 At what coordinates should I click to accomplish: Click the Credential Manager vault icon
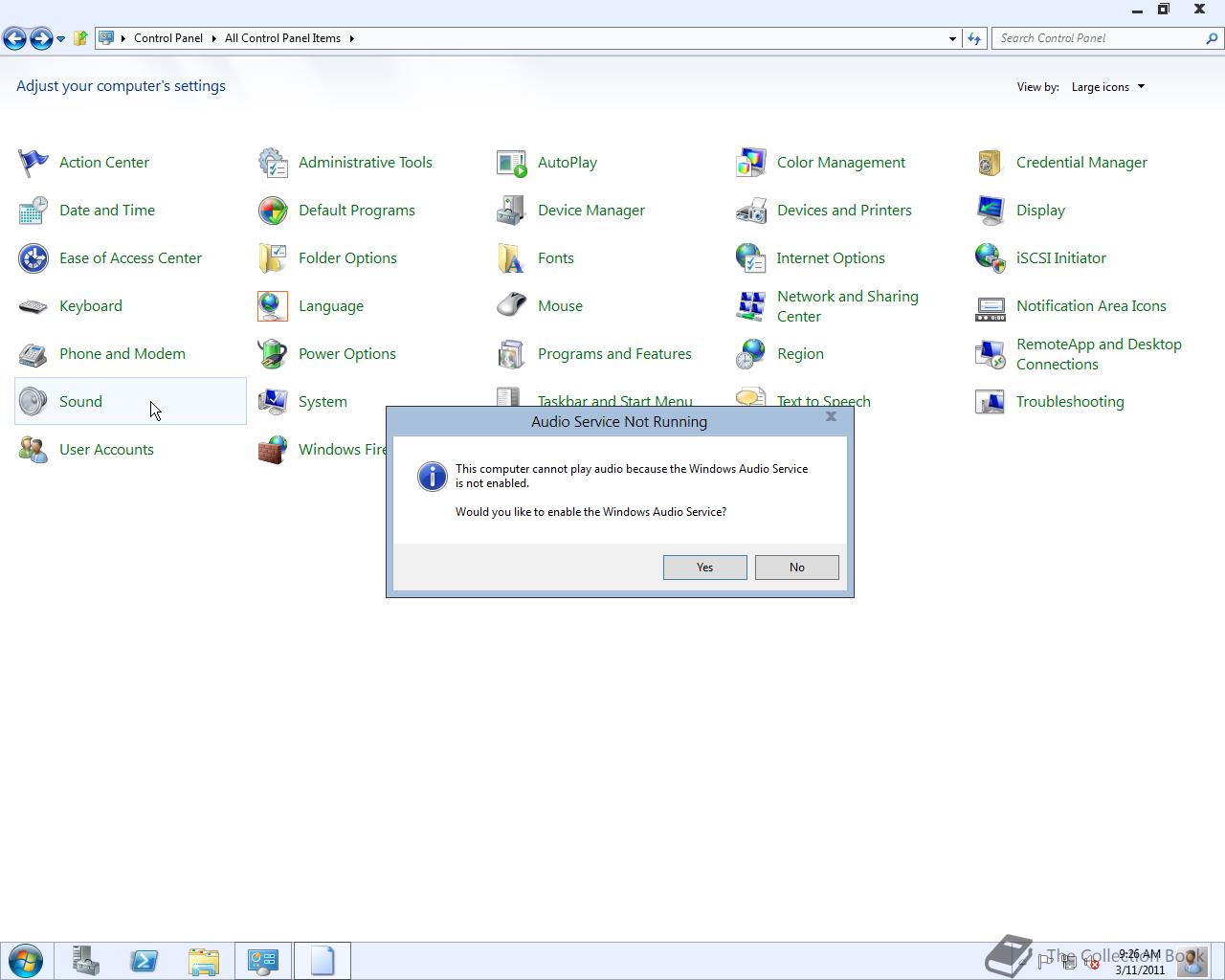point(991,163)
